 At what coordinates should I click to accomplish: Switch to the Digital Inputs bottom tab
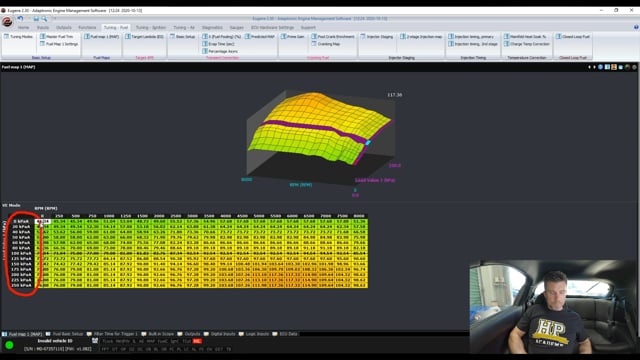(x=220, y=334)
